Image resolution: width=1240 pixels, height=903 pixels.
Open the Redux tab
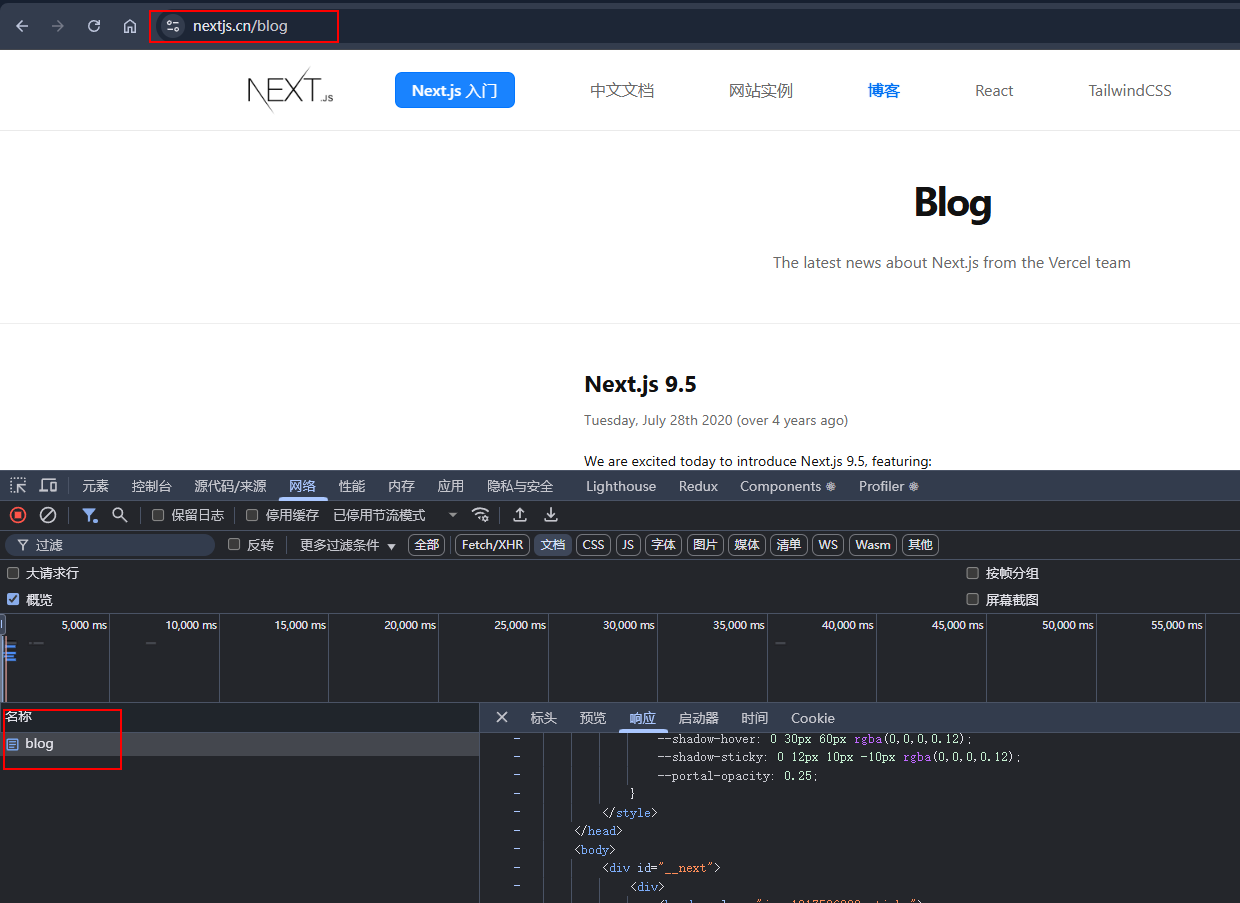[x=698, y=486]
